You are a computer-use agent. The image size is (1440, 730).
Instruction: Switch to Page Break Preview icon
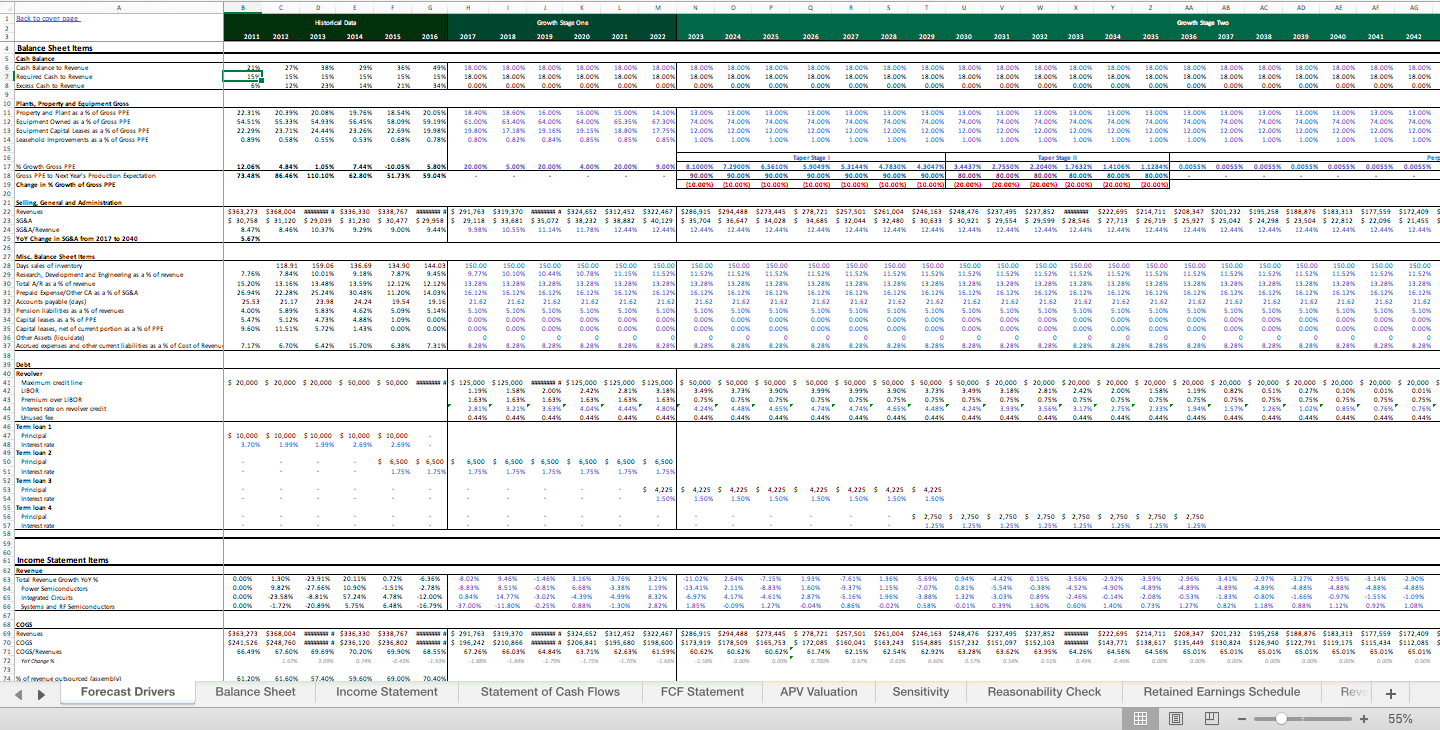pos(1211,719)
